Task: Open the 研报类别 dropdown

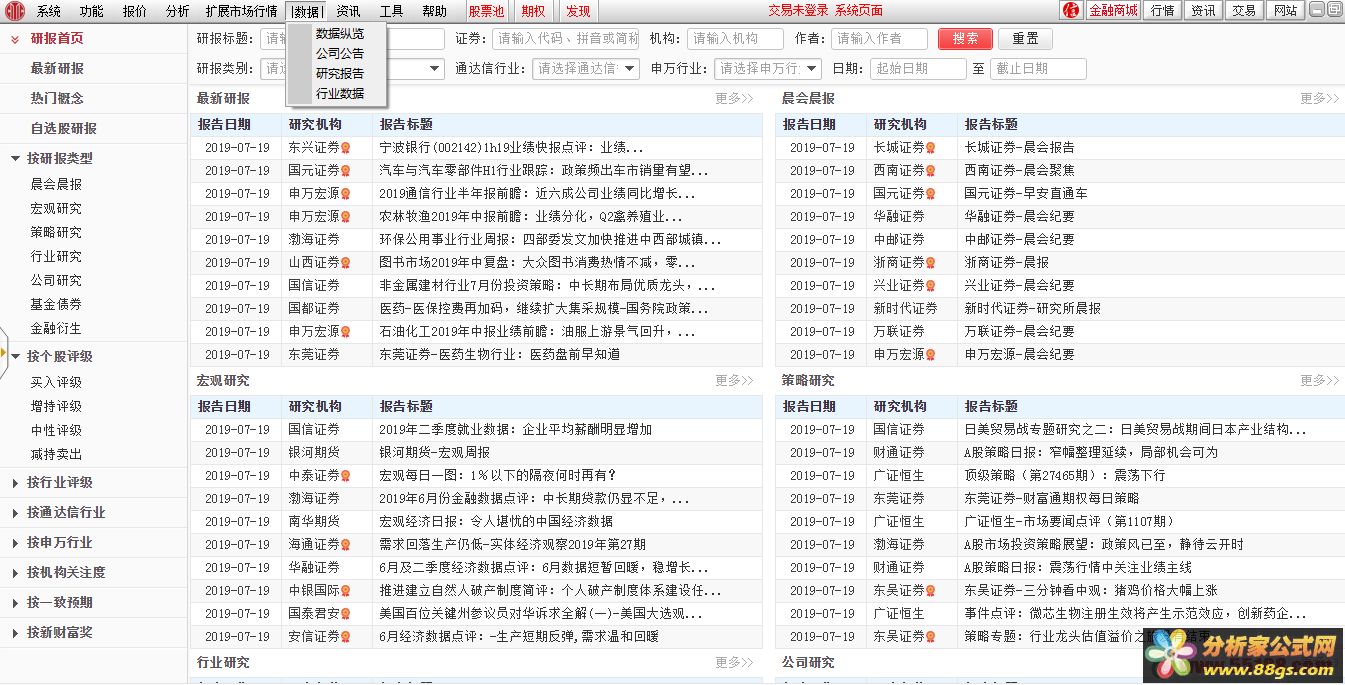Action: click(x=435, y=69)
